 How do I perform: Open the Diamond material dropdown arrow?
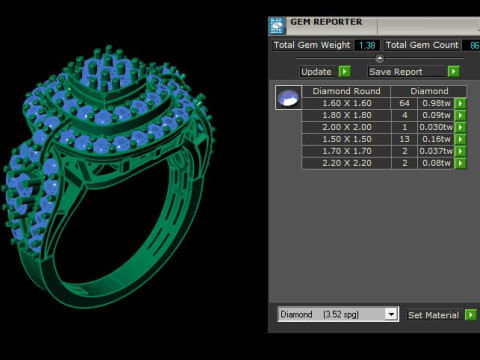click(x=391, y=314)
